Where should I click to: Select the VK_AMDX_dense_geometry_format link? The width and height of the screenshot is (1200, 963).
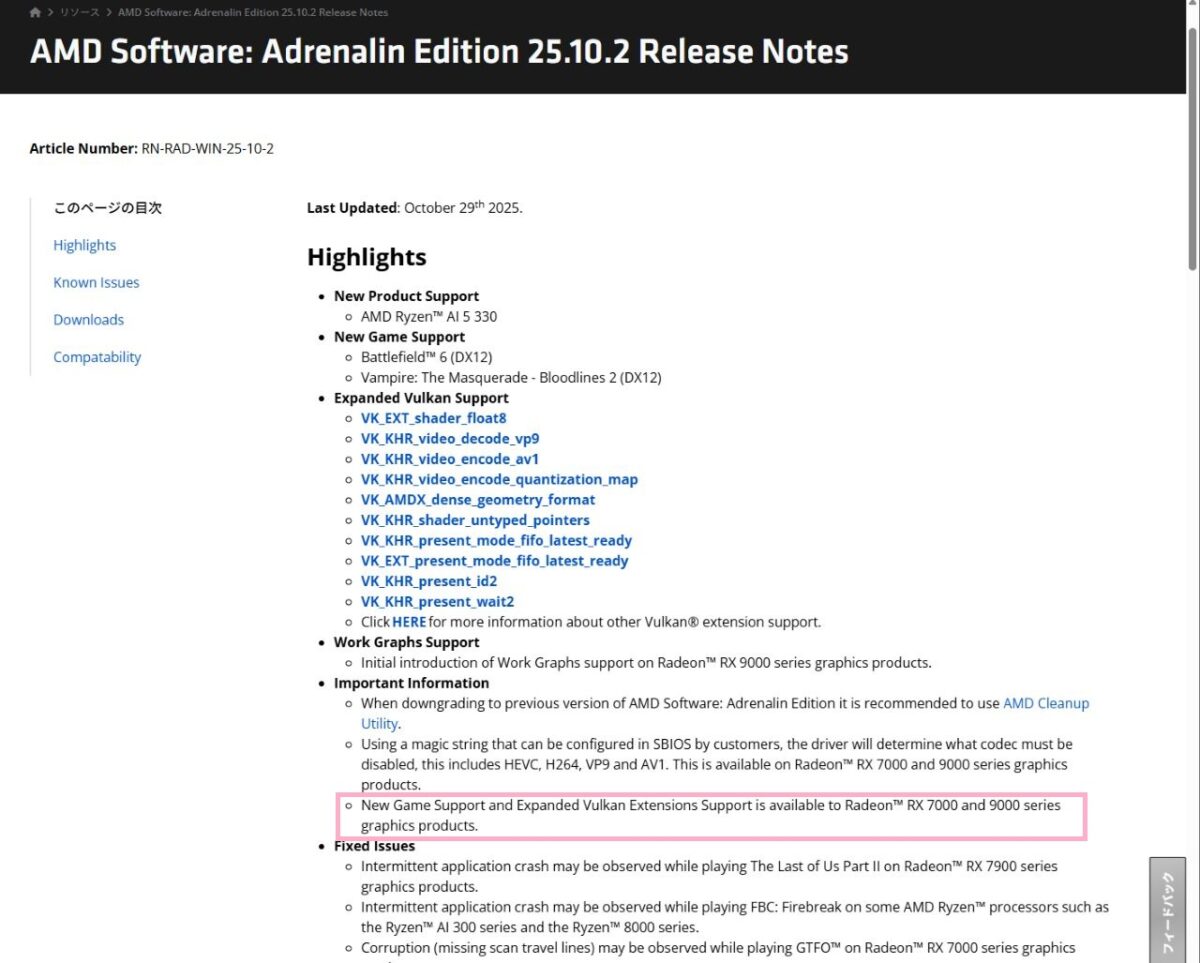point(477,499)
